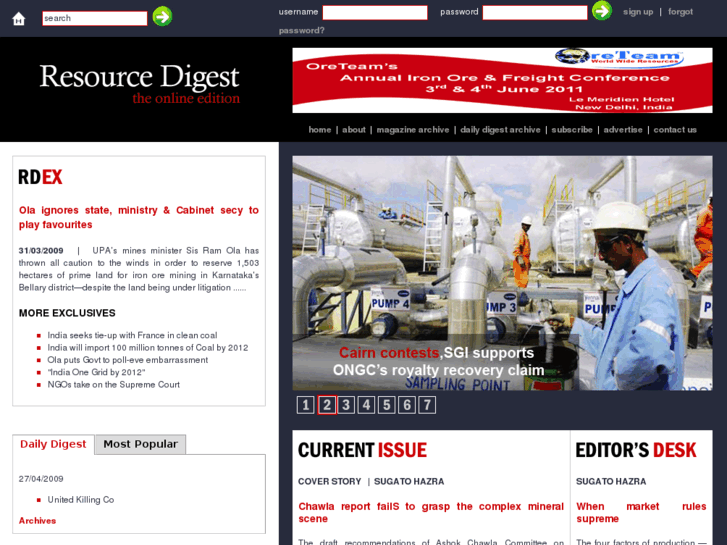
Task: Click the COVER STORY label
Action: coord(330,482)
